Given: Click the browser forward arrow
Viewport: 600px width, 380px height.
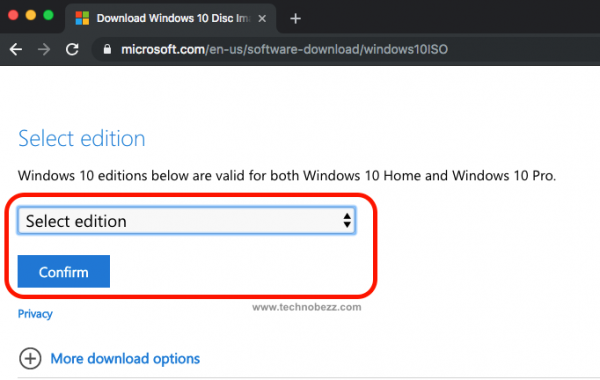Looking at the screenshot, I should point(44,49).
